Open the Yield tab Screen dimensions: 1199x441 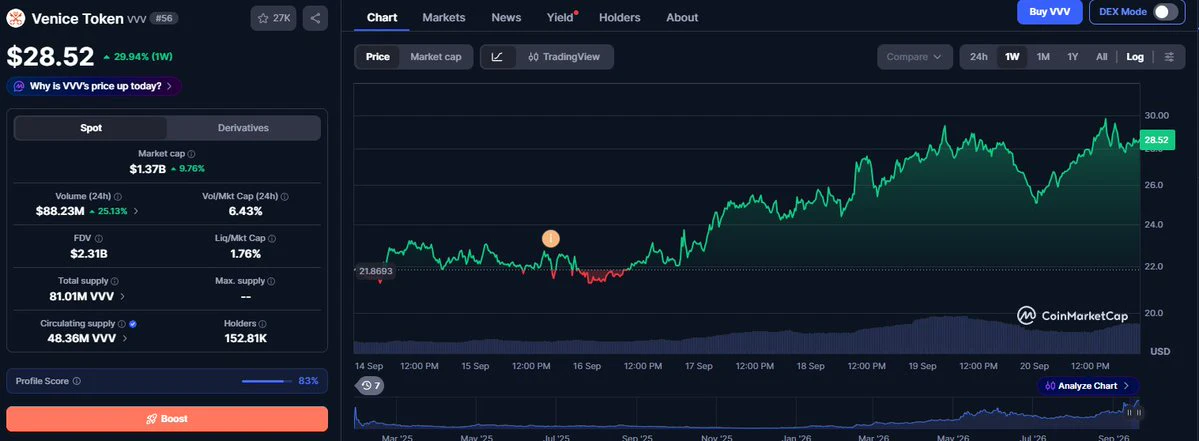click(561, 17)
